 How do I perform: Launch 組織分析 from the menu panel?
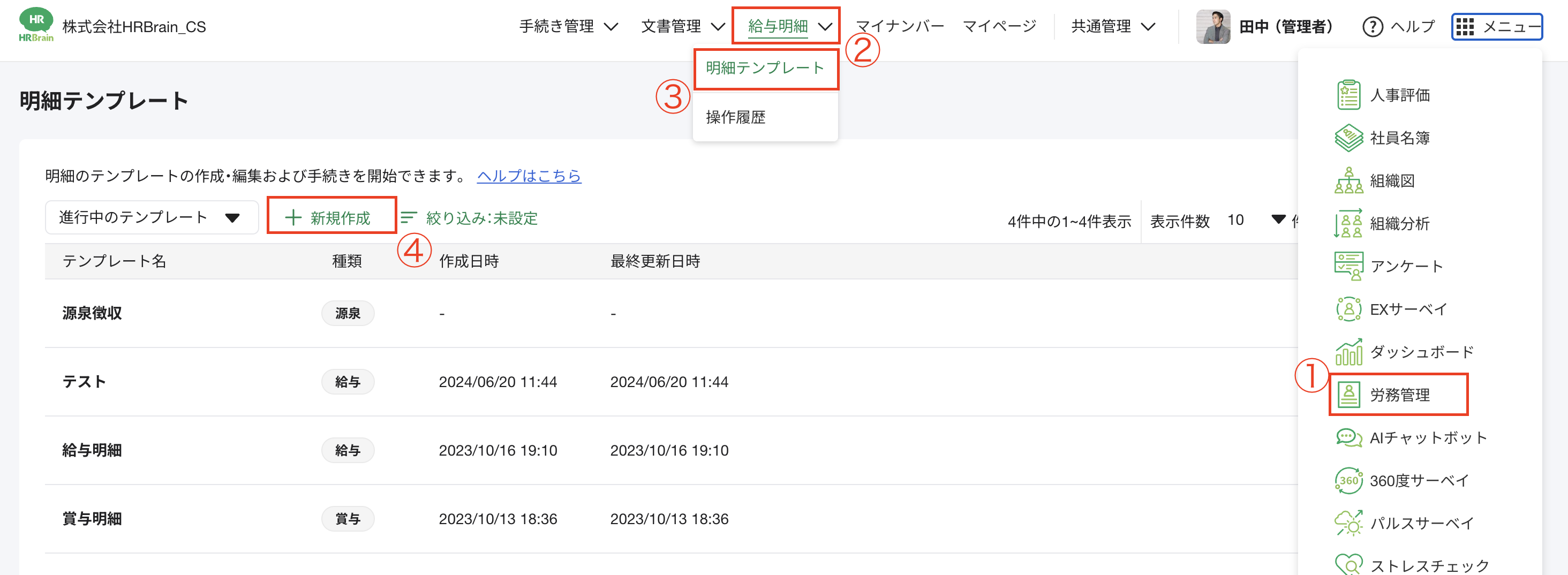click(1400, 223)
